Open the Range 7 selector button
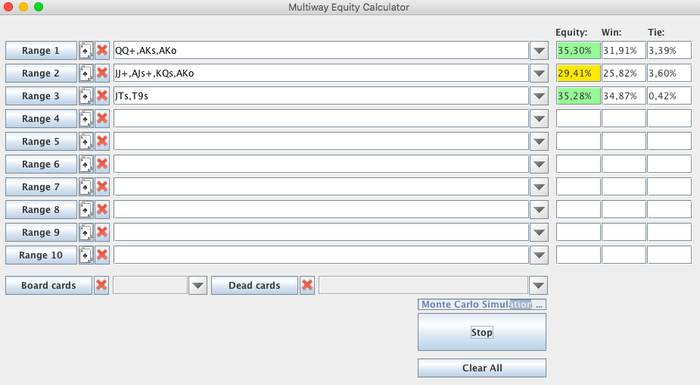 click(x=41, y=187)
